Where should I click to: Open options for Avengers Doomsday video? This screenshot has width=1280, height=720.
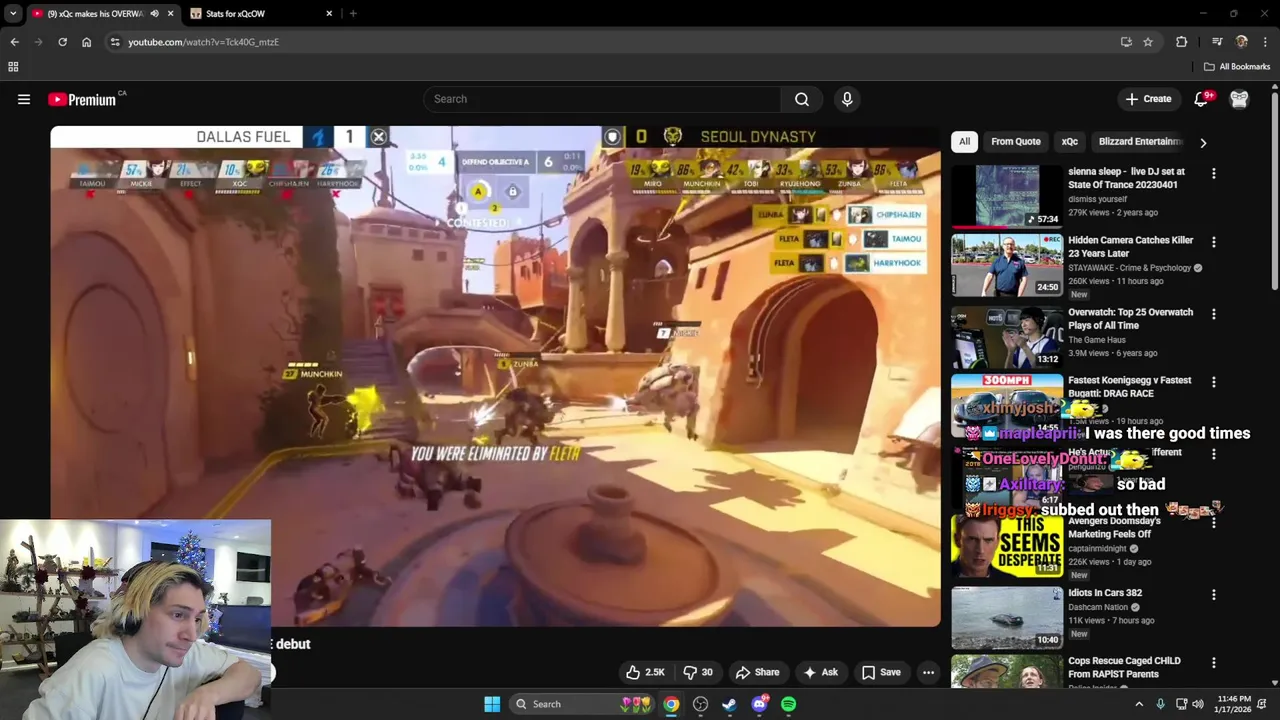coord(1214,523)
